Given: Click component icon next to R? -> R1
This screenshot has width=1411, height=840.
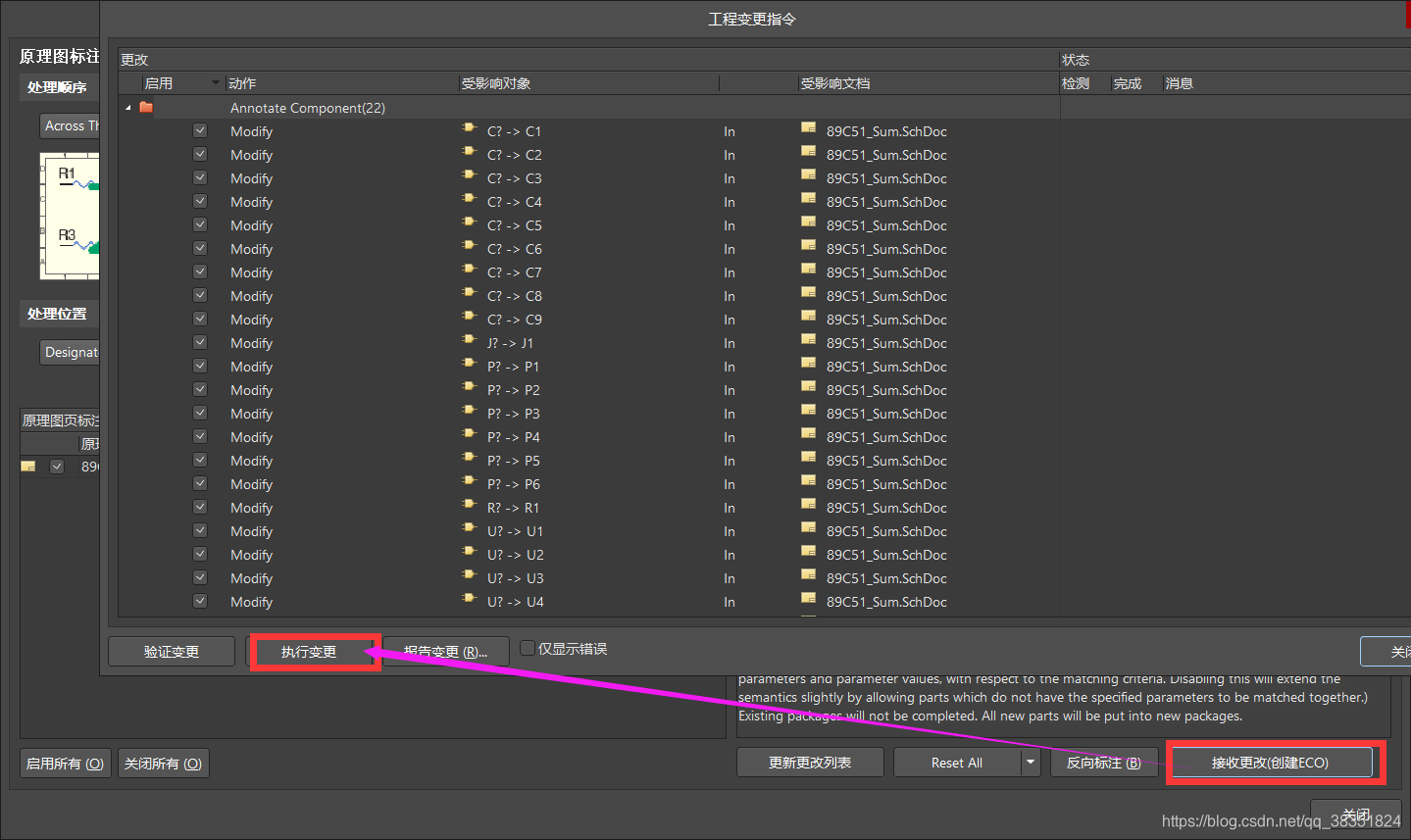Looking at the screenshot, I should tap(469, 506).
